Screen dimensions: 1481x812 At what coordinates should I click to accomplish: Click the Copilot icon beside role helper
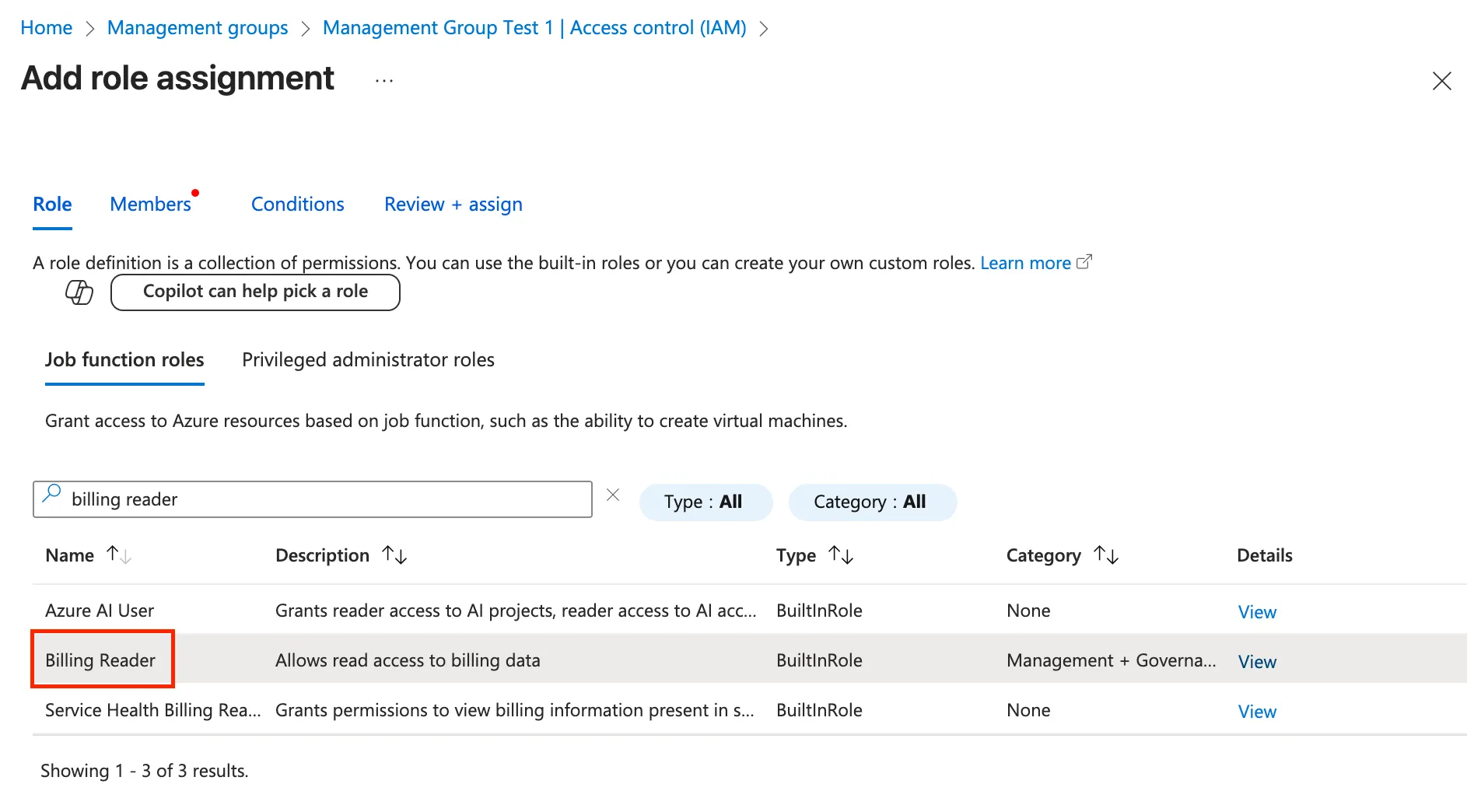click(79, 292)
